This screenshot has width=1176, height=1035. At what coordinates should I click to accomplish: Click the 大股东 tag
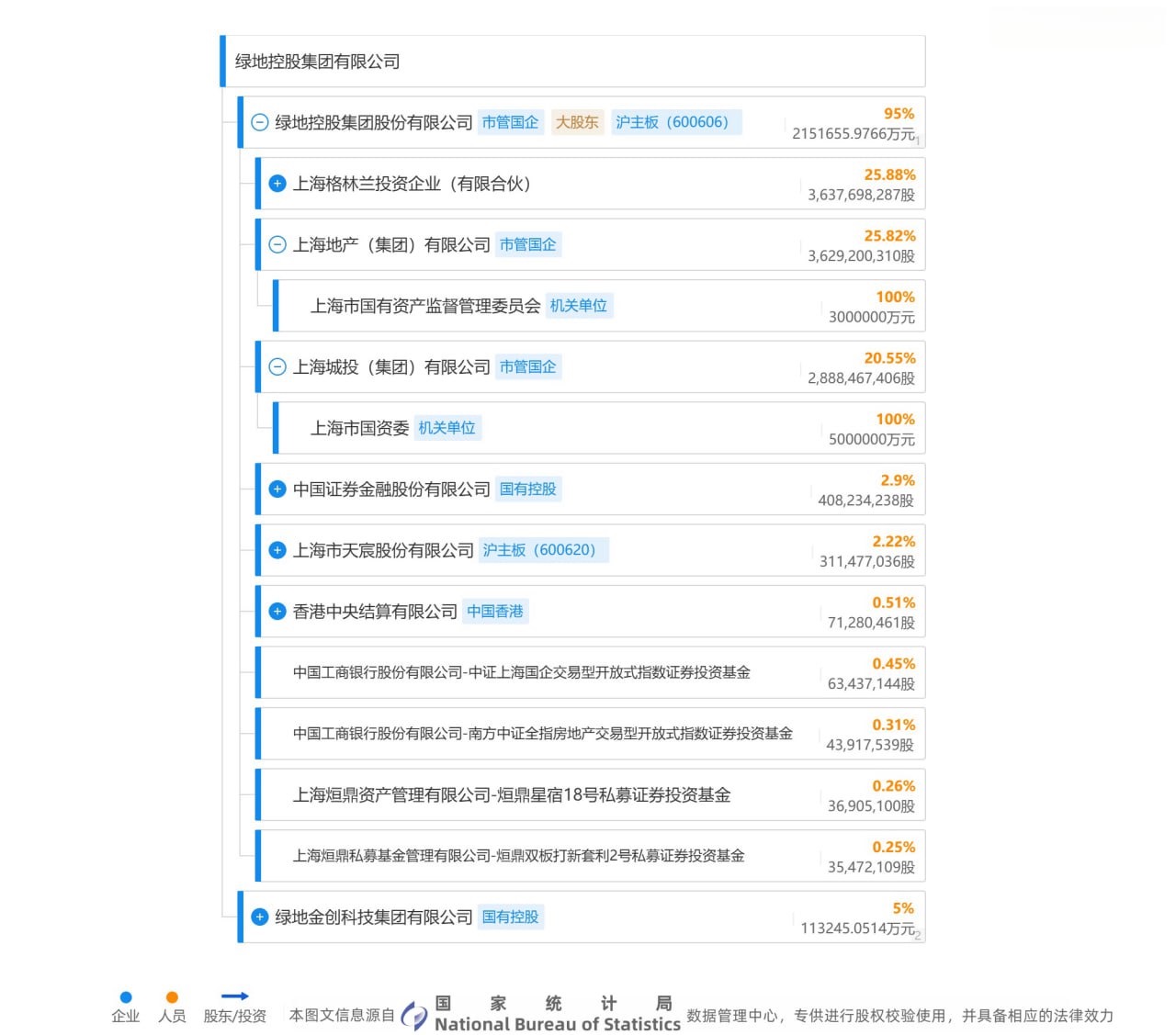tap(577, 122)
